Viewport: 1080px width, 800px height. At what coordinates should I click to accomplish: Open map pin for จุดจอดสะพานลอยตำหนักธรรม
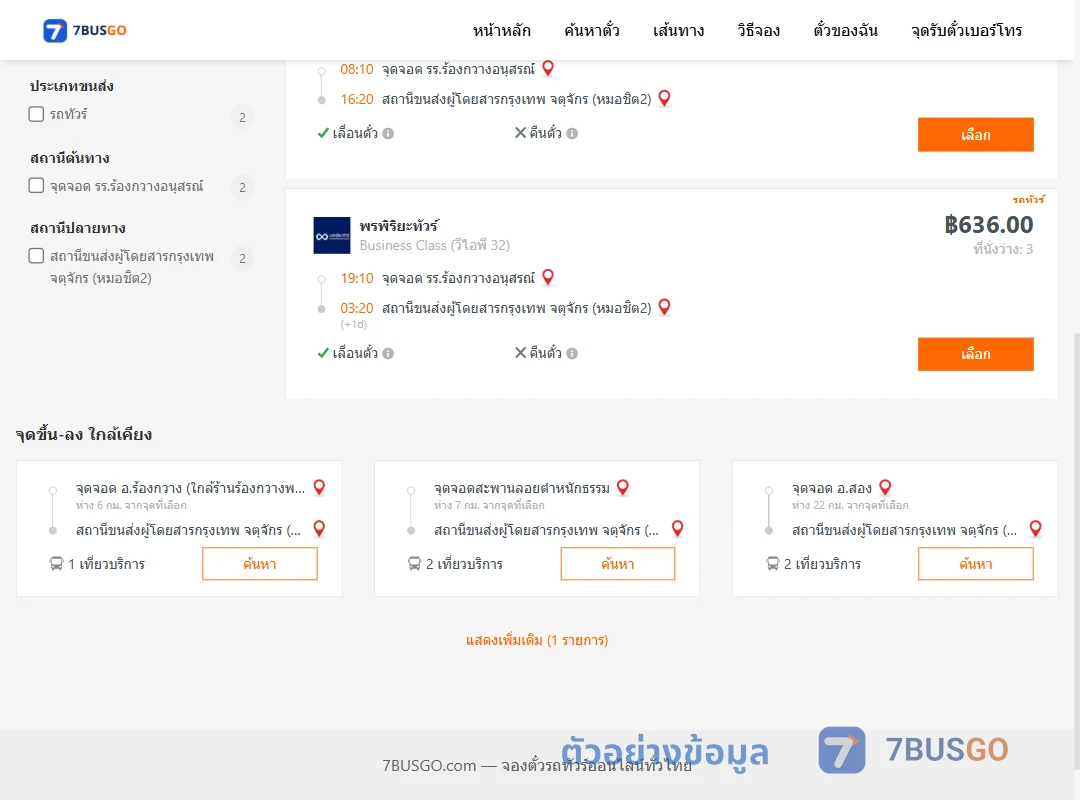point(623,488)
